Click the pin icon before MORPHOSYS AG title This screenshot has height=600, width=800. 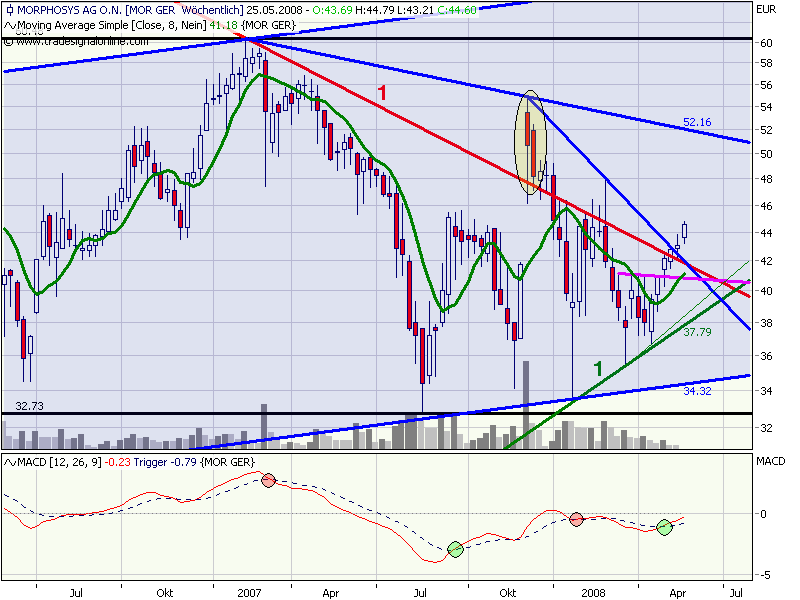(x=9, y=8)
